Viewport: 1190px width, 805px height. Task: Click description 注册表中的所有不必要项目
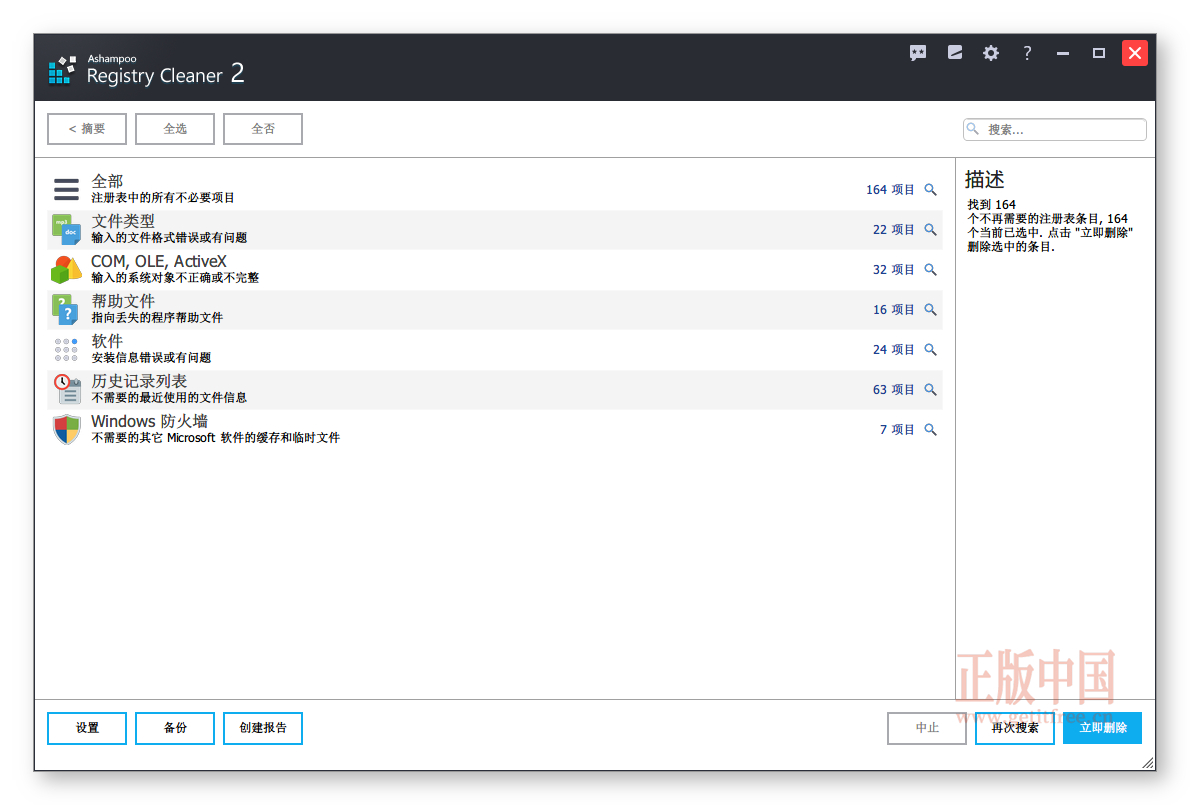163,198
